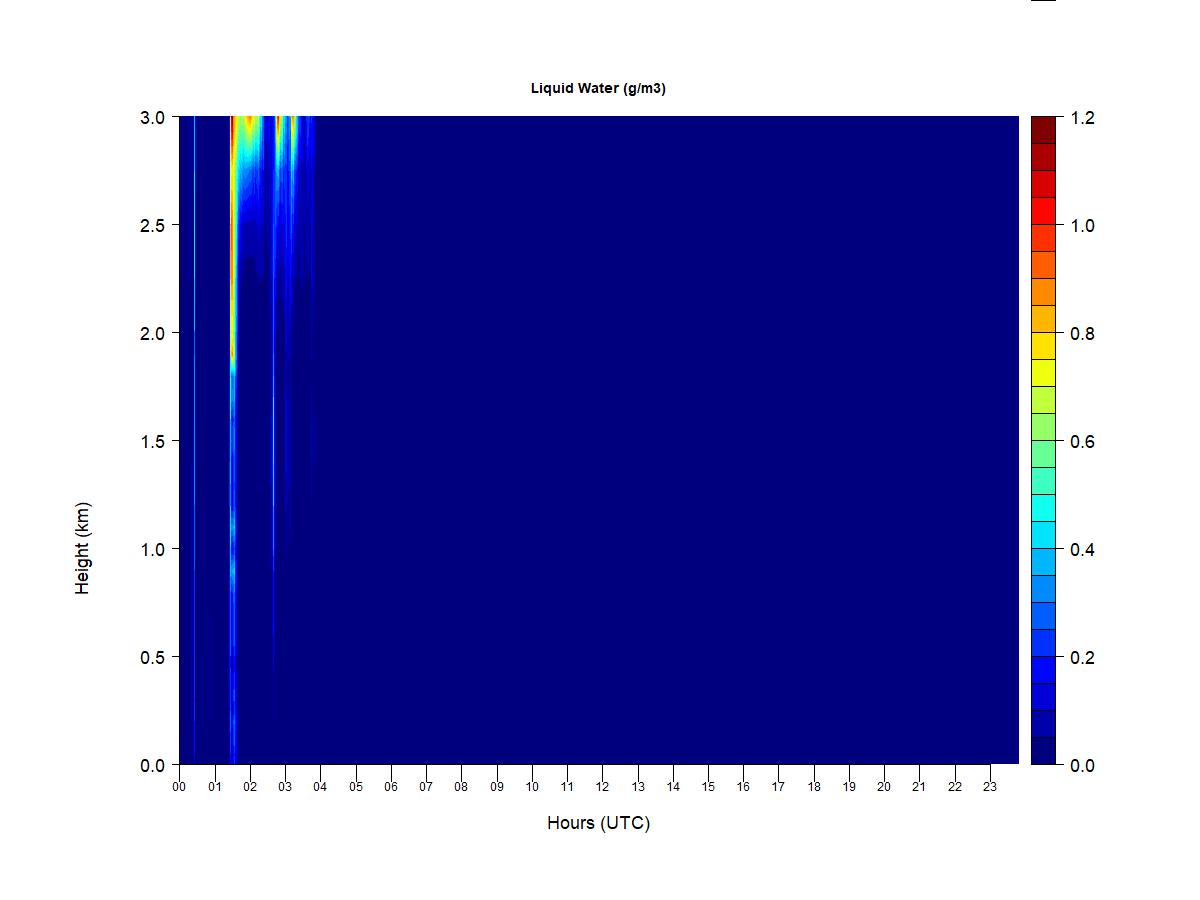This screenshot has height=900, width=1200.
Task: Click the x-axis tick label '16'
Action: point(743,787)
